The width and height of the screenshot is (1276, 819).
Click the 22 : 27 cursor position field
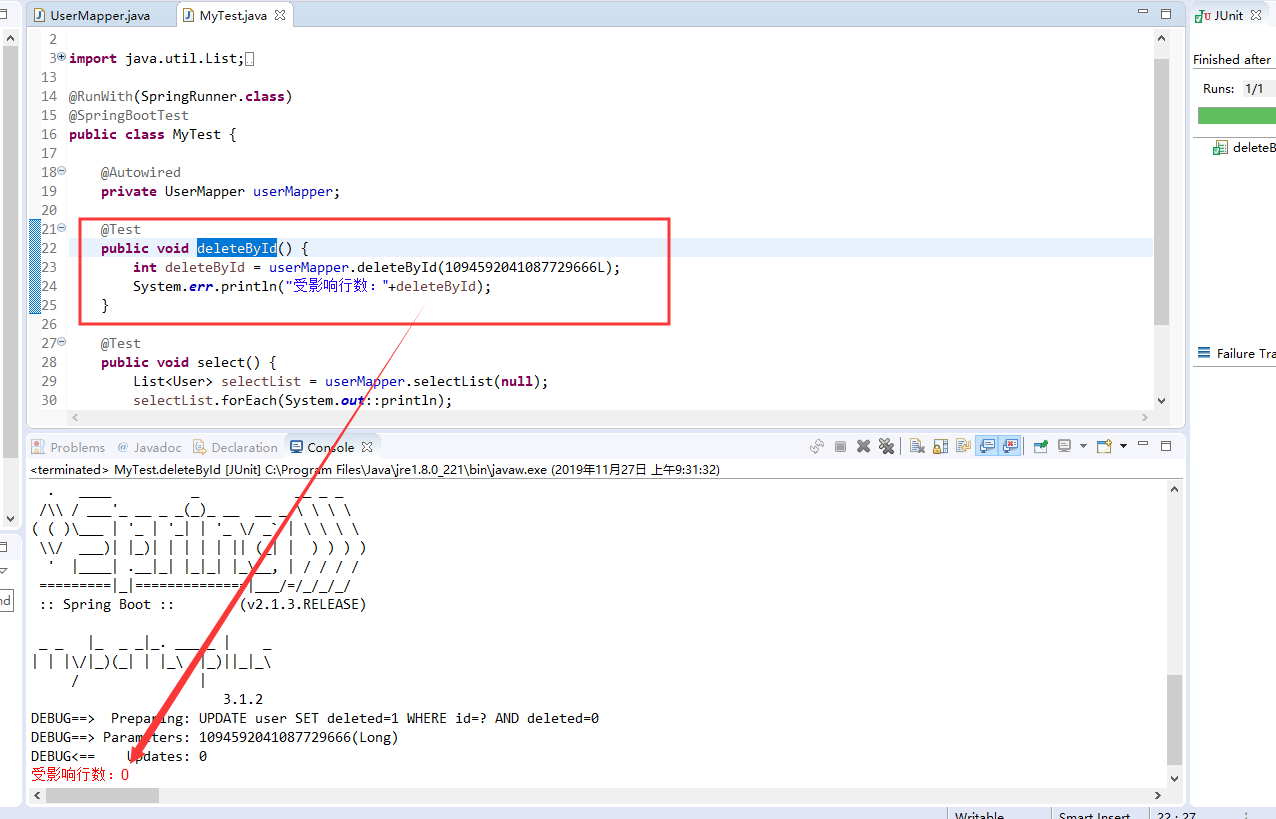(1174, 815)
